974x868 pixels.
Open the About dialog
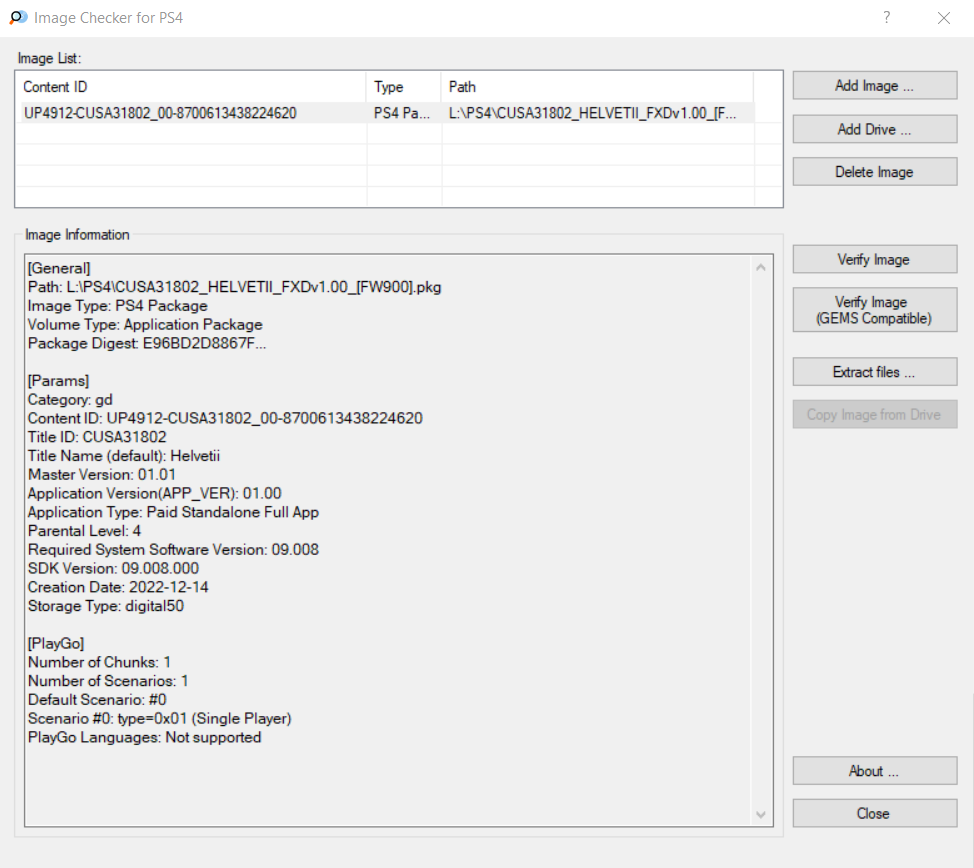click(874, 771)
